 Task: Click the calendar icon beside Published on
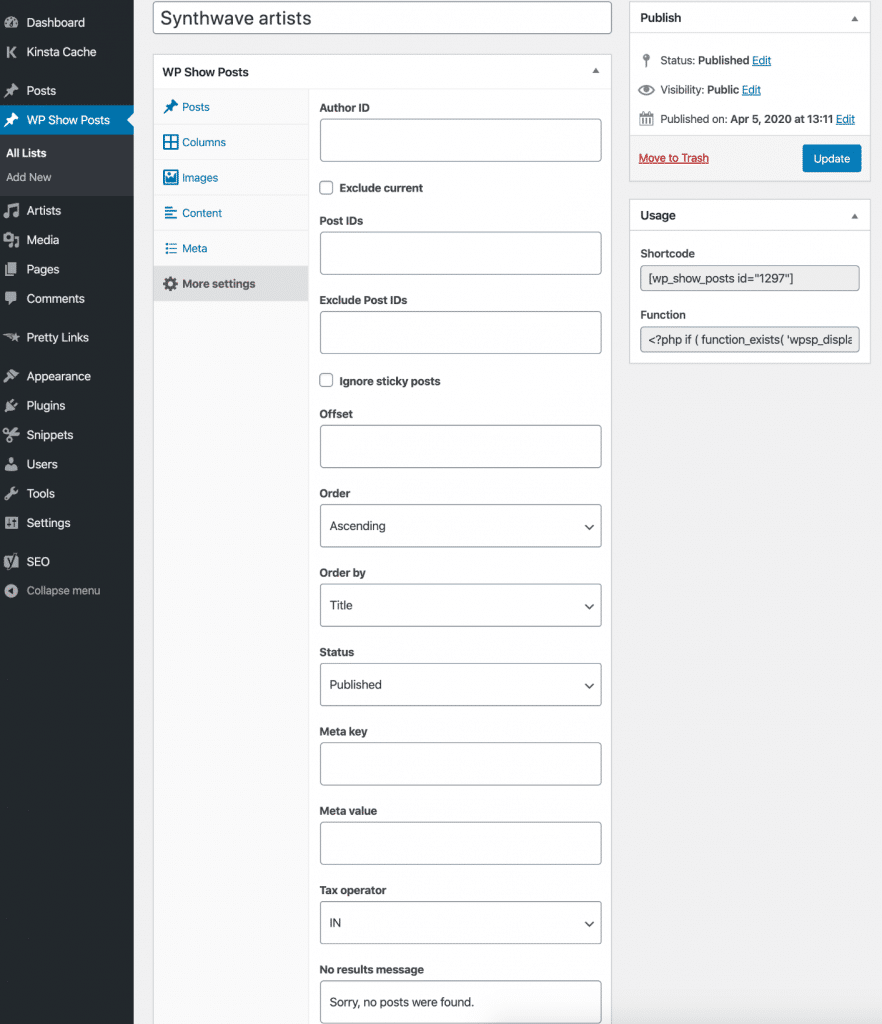[646, 118]
